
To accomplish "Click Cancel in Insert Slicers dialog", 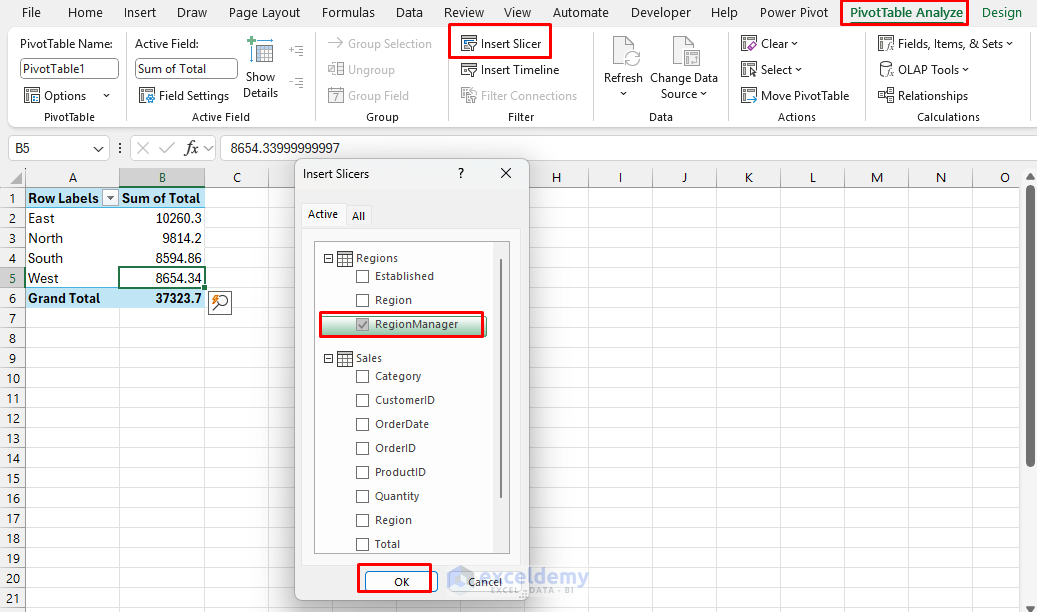I will (485, 582).
